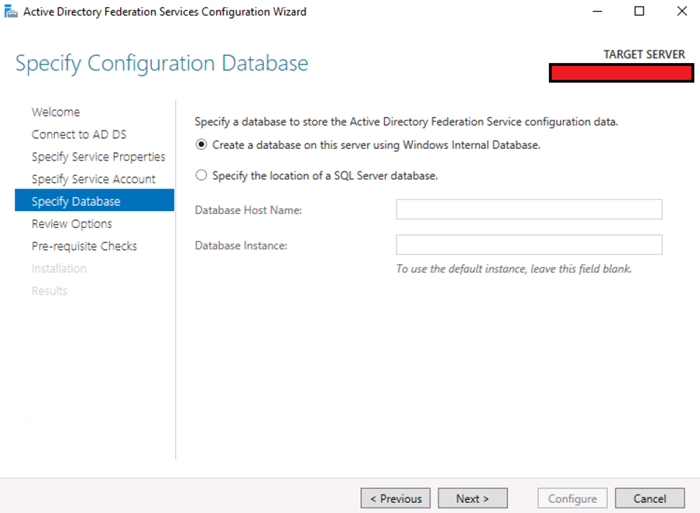This screenshot has height=513, width=700.
Task: Open Specify Service Properties step
Action: [x=98, y=157]
